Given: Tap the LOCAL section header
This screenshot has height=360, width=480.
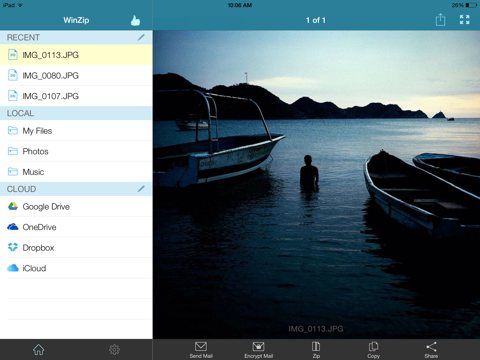Looking at the screenshot, I should tap(76, 113).
